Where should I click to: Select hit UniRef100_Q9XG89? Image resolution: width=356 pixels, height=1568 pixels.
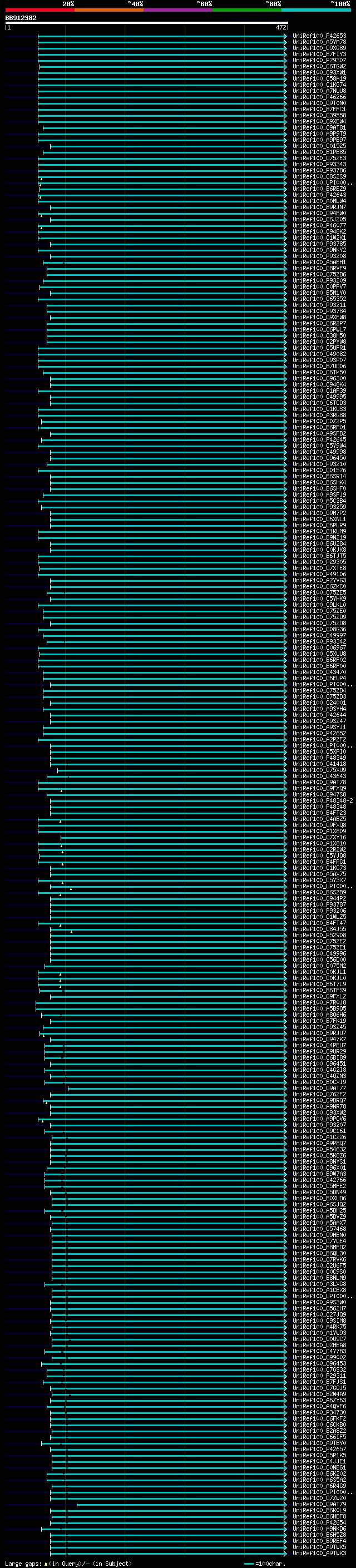(x=319, y=48)
